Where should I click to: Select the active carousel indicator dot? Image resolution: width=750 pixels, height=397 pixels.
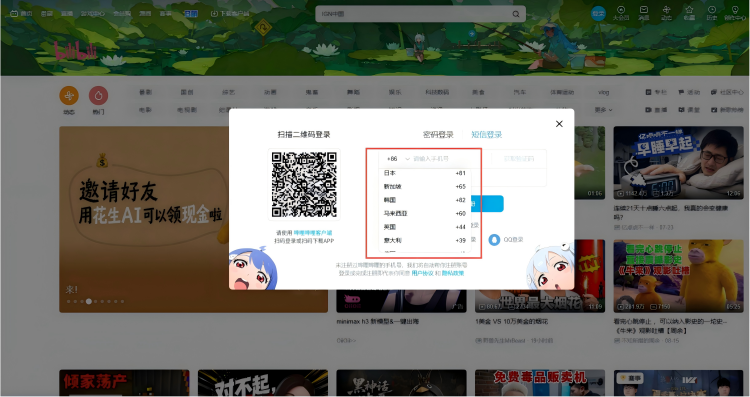(88, 301)
